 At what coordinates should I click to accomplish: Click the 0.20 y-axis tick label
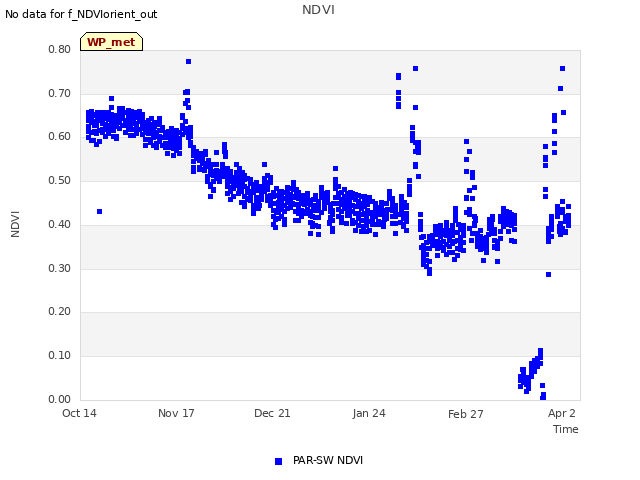(60, 311)
